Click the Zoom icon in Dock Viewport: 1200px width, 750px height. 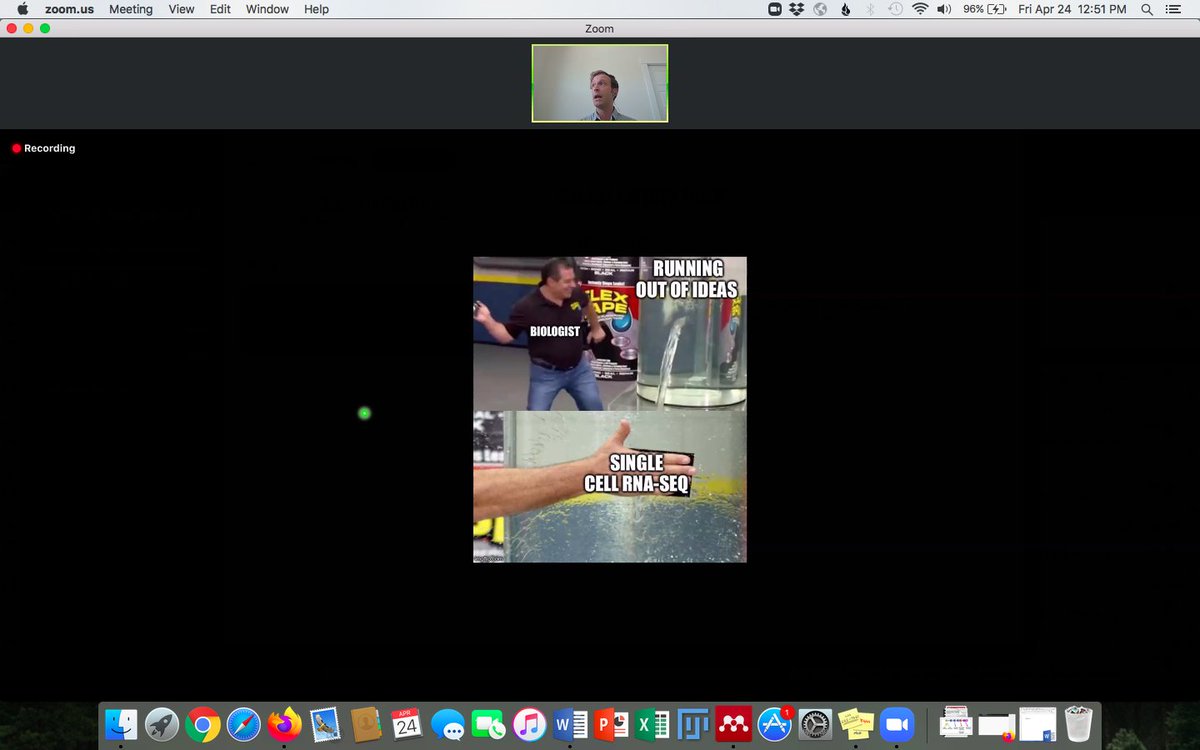pyautogui.click(x=898, y=723)
